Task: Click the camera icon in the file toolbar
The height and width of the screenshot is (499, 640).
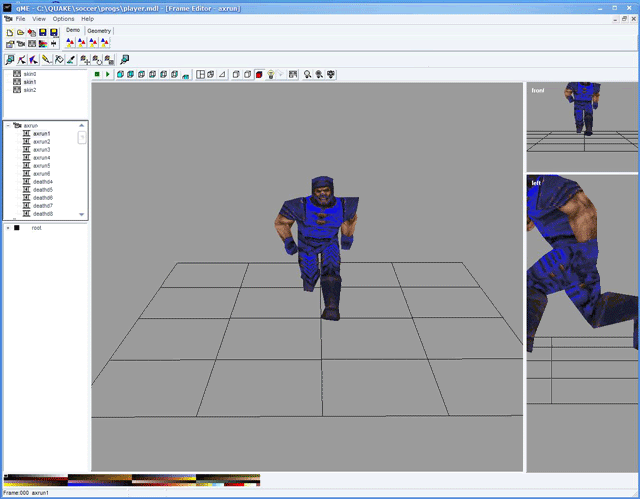Action: [20, 44]
